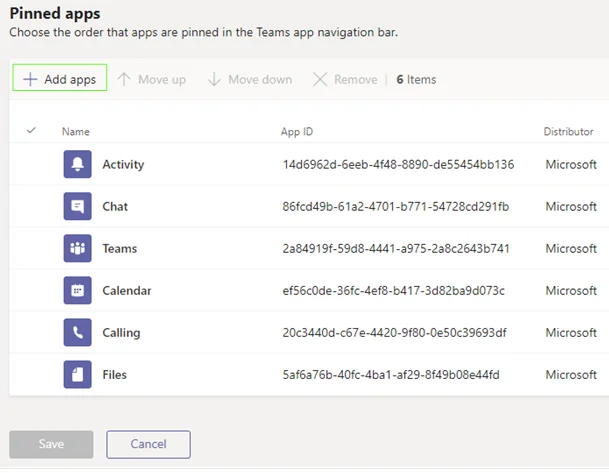The image size is (609, 473).
Task: Toggle the select-all checkmark in header
Action: [x=31, y=131]
